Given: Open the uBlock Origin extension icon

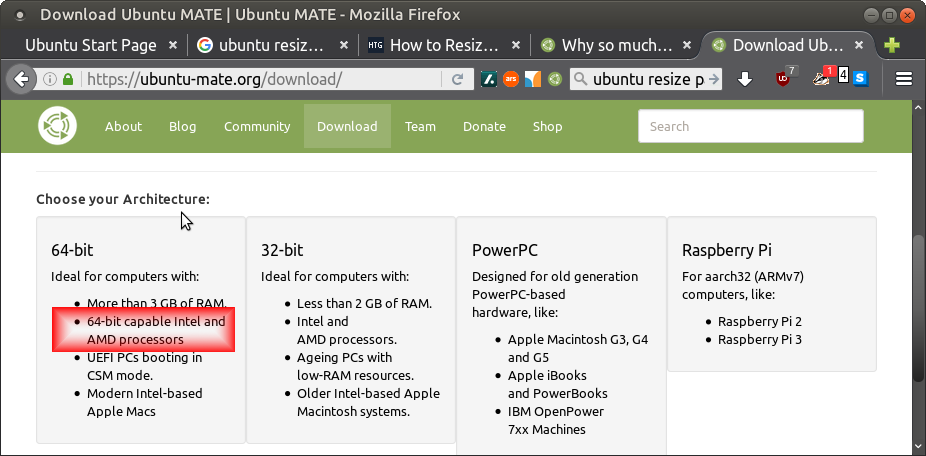Looking at the screenshot, I should [x=785, y=77].
